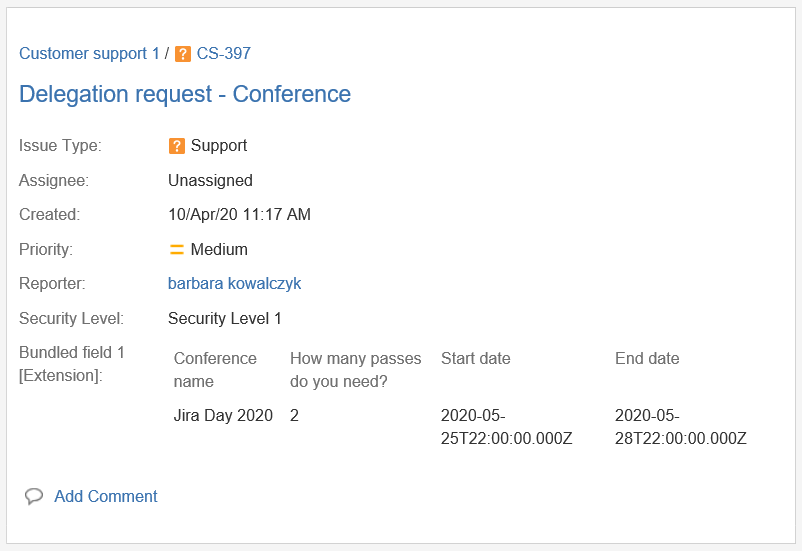This screenshot has width=802, height=551.
Task: Click the Add Comment link
Action: tap(106, 496)
